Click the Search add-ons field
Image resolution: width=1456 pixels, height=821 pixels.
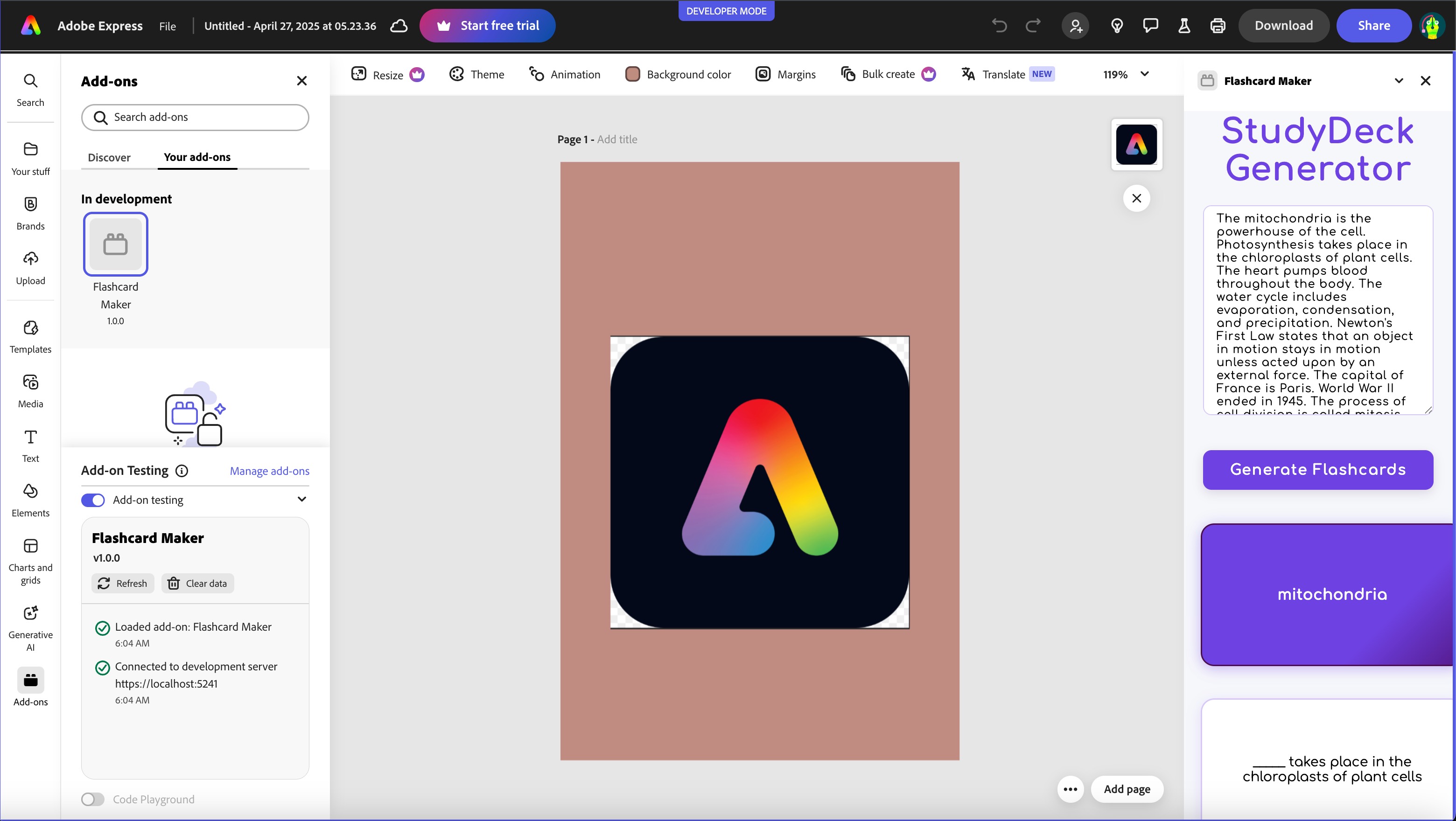195,118
